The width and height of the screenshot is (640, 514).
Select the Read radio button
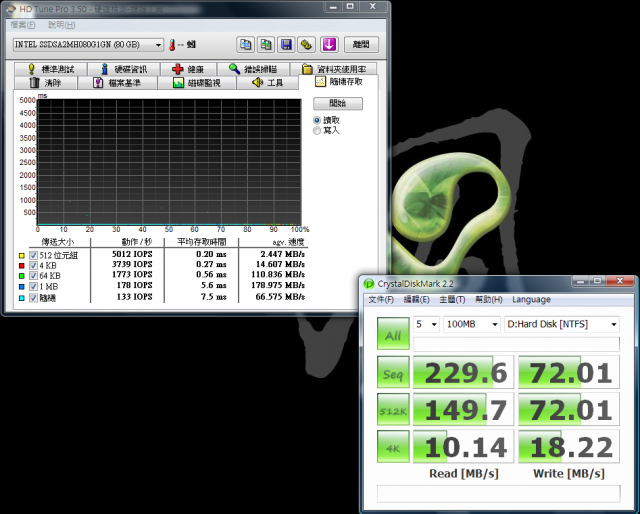[x=317, y=120]
